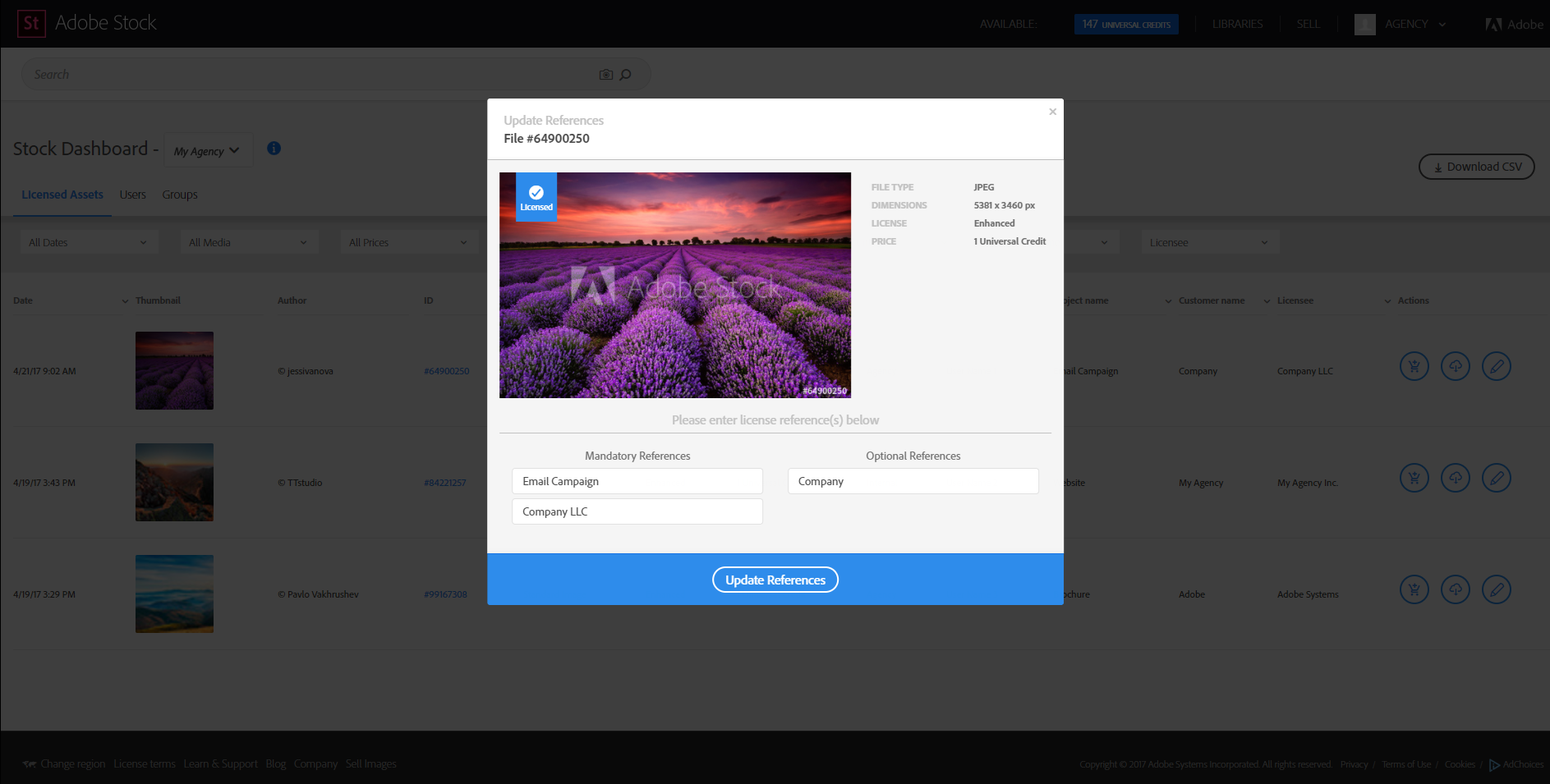Click the My Agency Inc. licensee cell

tap(1308, 483)
